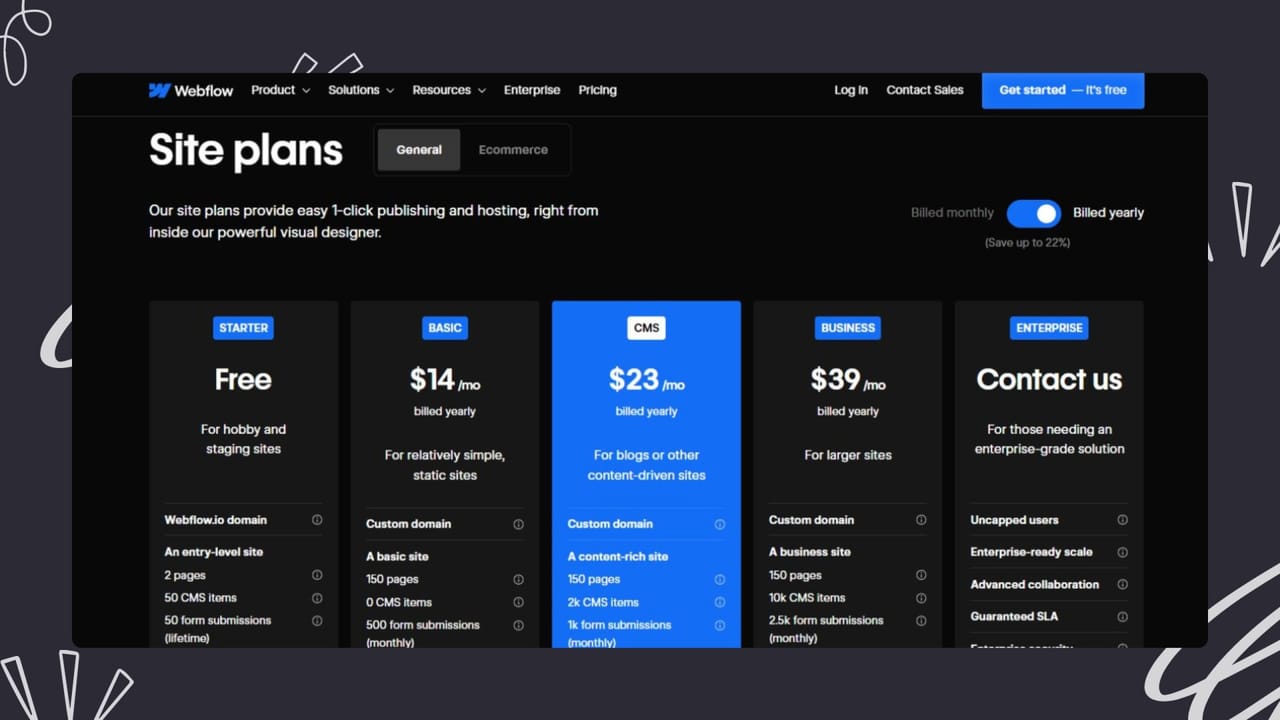The width and height of the screenshot is (1280, 720).
Task: Open the info tooltip for 2k CMS items
Action: coord(720,602)
